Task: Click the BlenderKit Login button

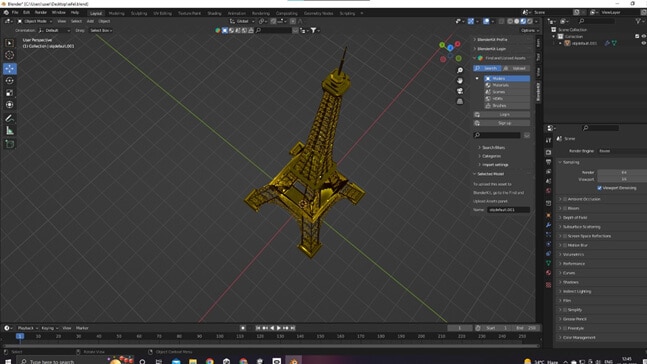Action: point(502,114)
